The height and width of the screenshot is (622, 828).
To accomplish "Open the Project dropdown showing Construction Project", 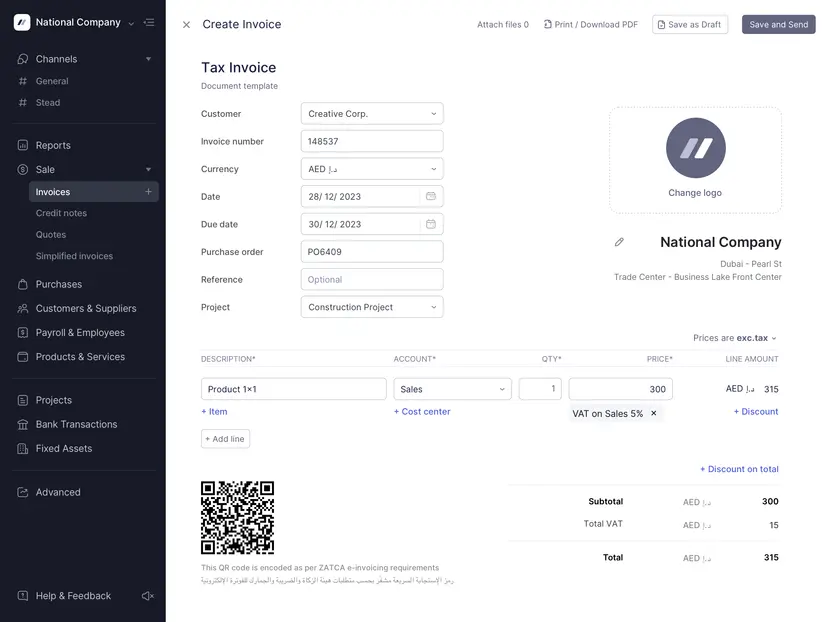I will (x=372, y=307).
